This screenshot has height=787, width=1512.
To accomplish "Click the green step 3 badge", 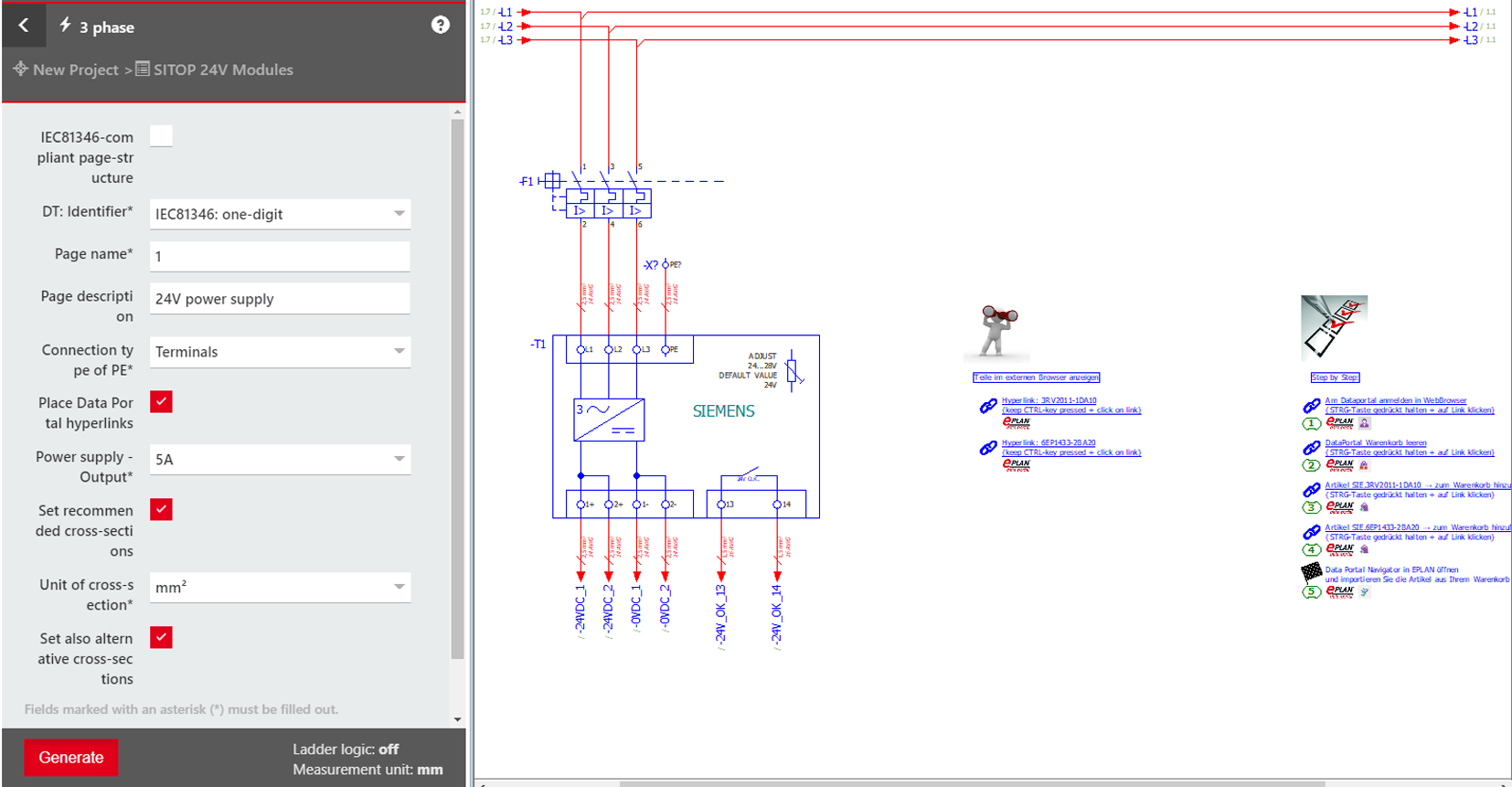I will coord(1311,507).
